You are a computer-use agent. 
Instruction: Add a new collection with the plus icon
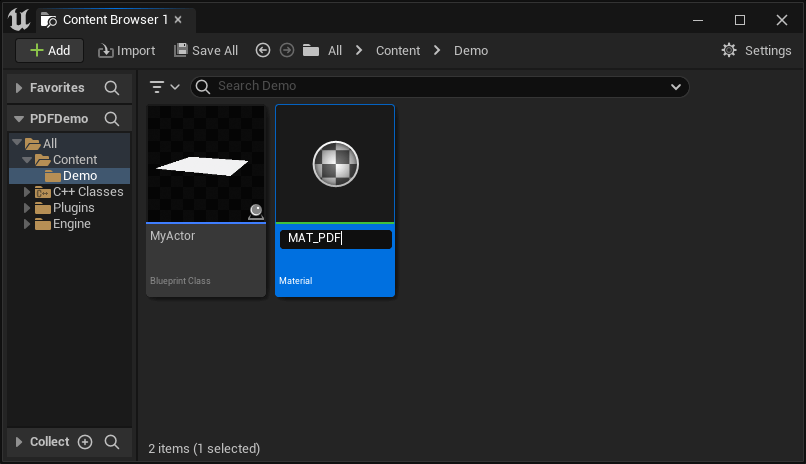85,442
